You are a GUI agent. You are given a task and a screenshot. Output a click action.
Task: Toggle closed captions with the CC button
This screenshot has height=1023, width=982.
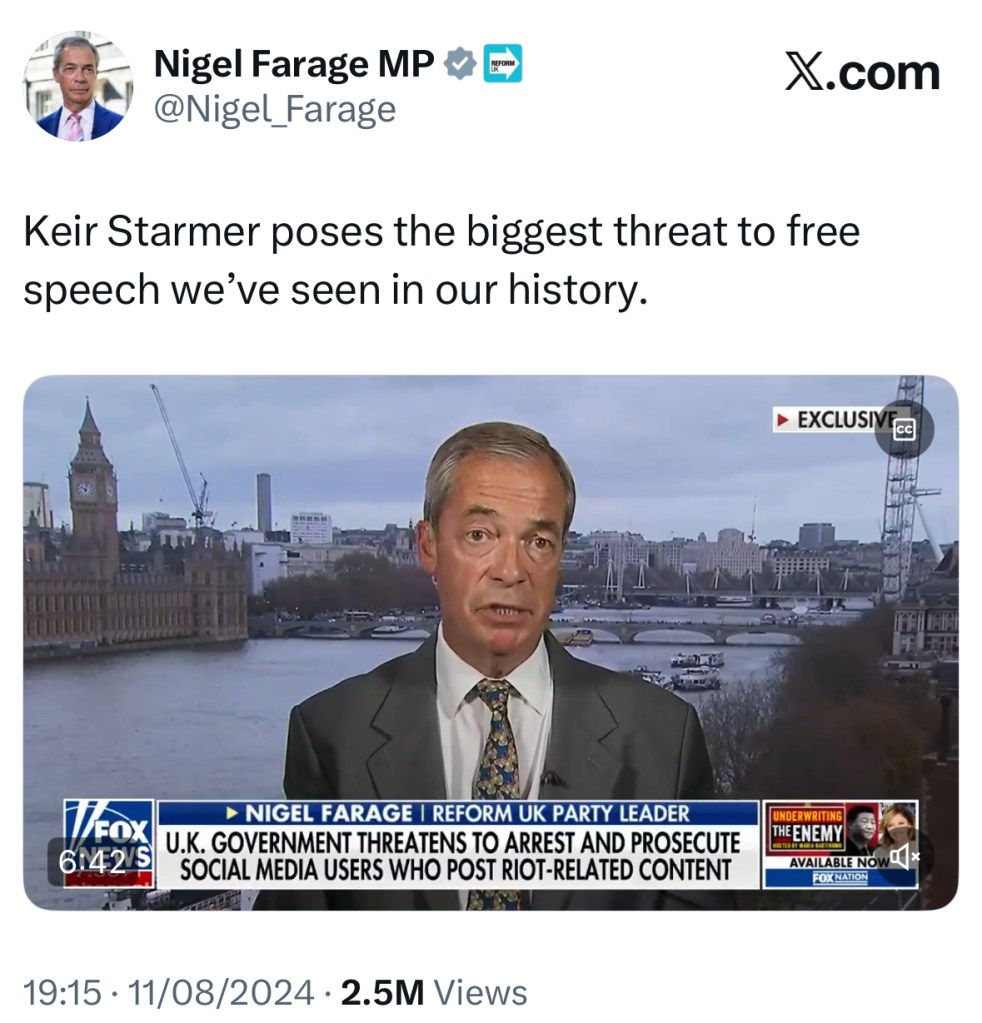click(x=904, y=428)
